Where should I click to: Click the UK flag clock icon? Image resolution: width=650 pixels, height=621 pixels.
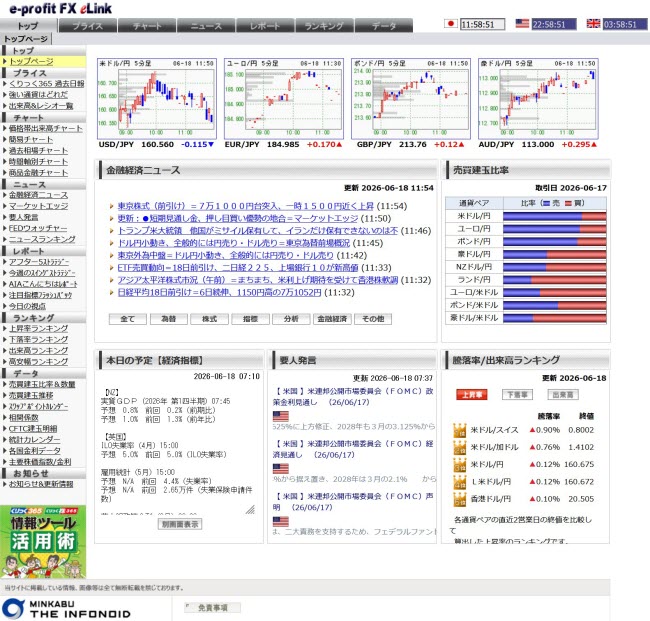(594, 24)
